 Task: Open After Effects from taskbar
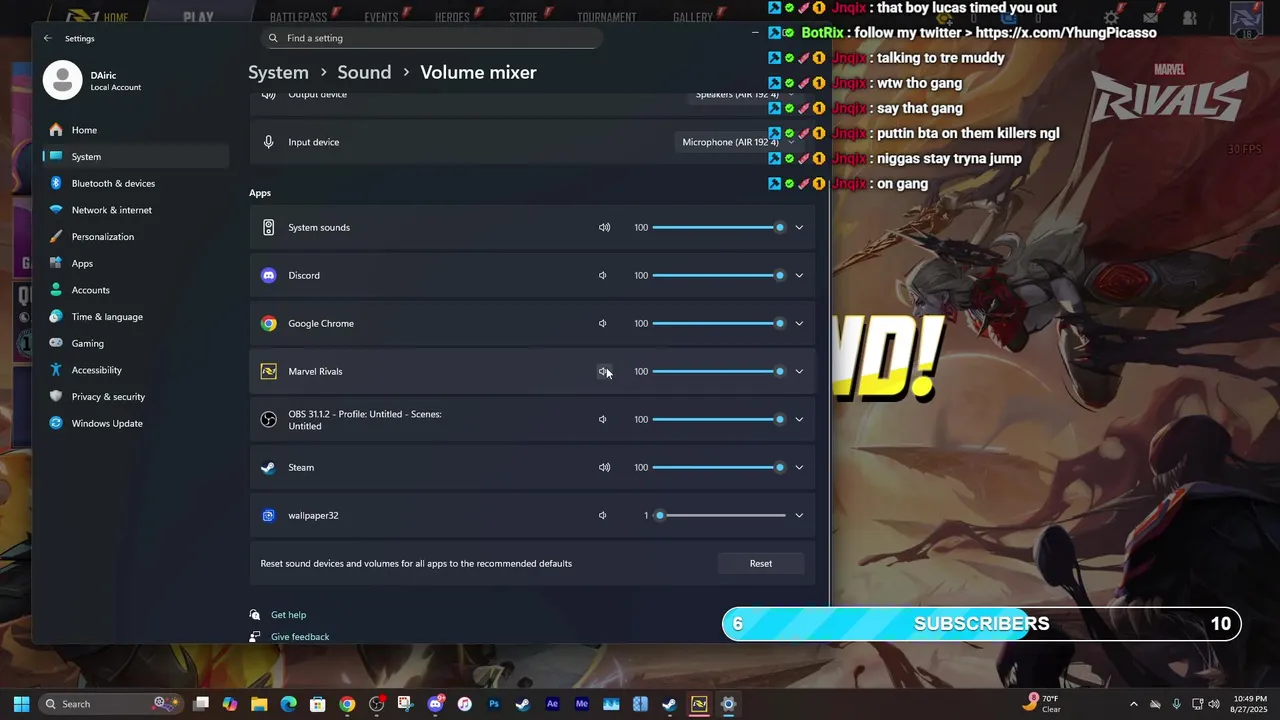pyautogui.click(x=552, y=704)
